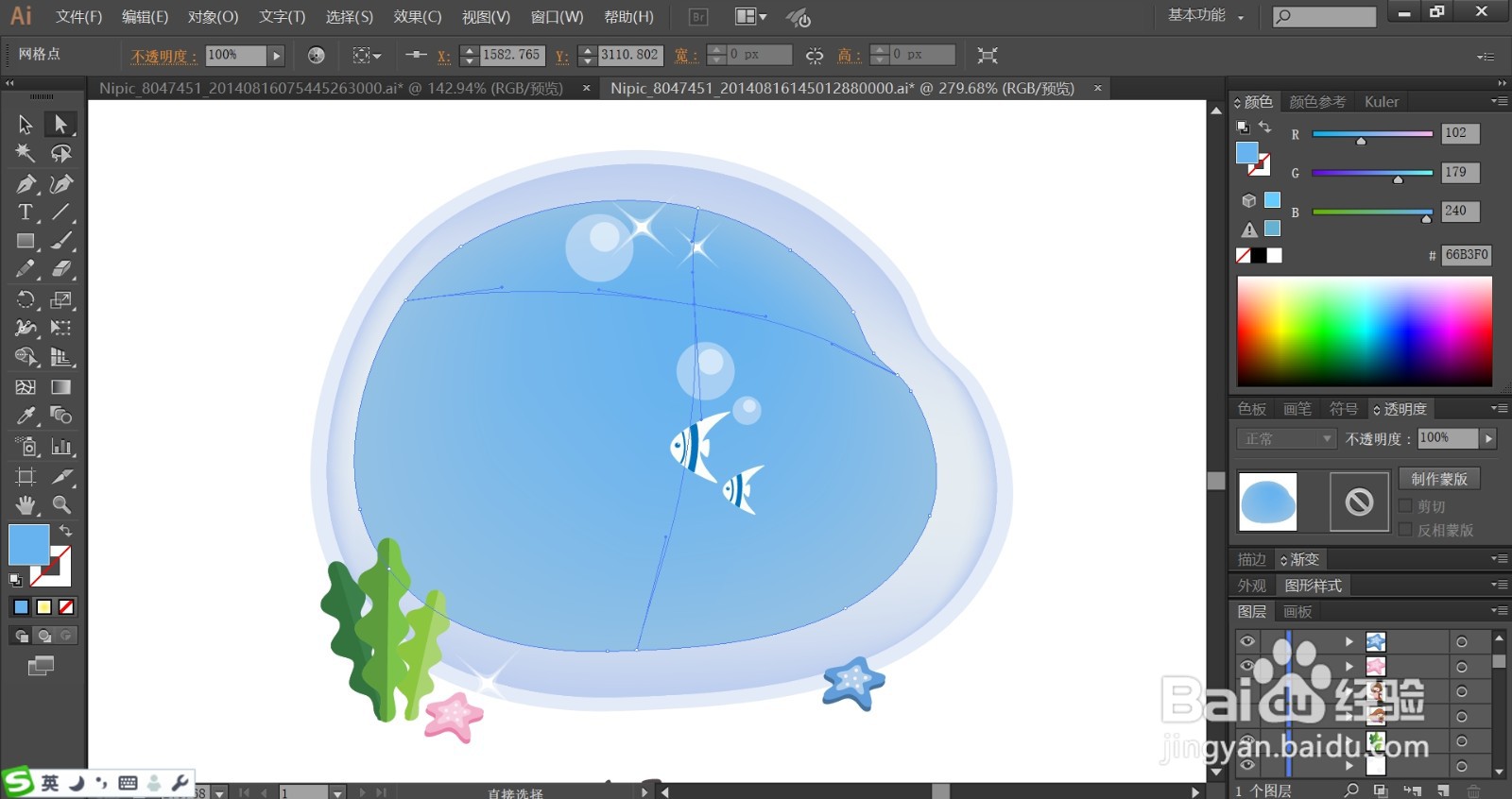Select the Zoom magnifier tool
The image size is (1512, 799).
point(60,504)
